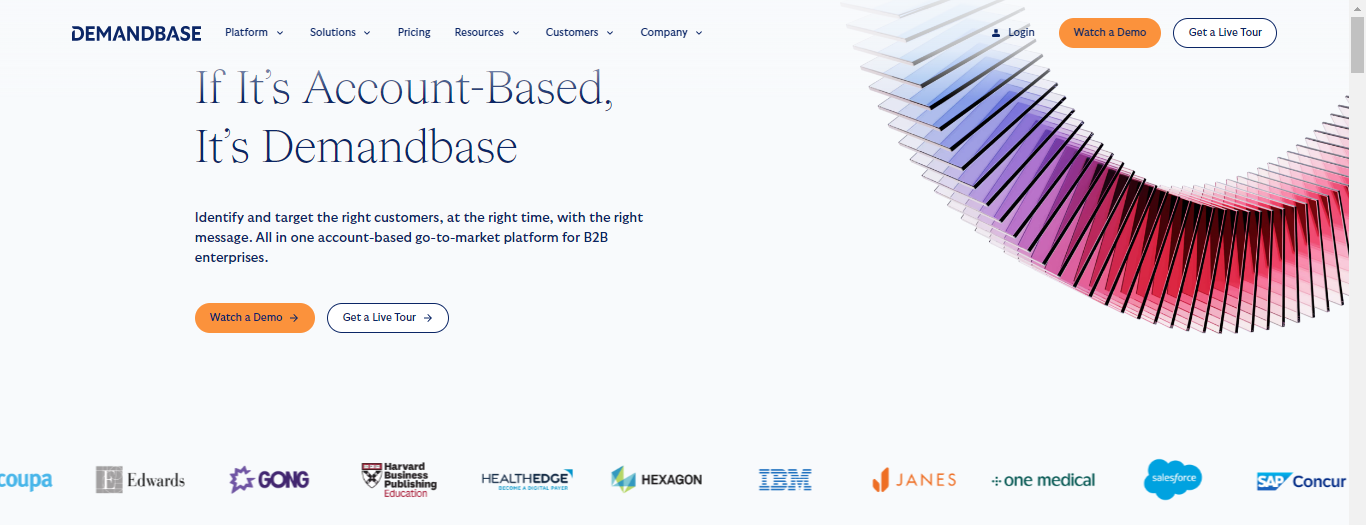Click the Salesforce cloud logo

(1172, 480)
